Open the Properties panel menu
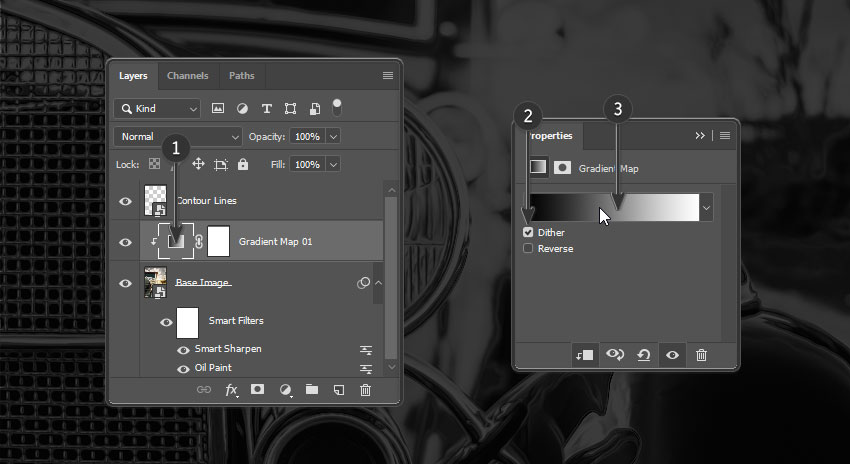850x464 pixels. tap(725, 136)
